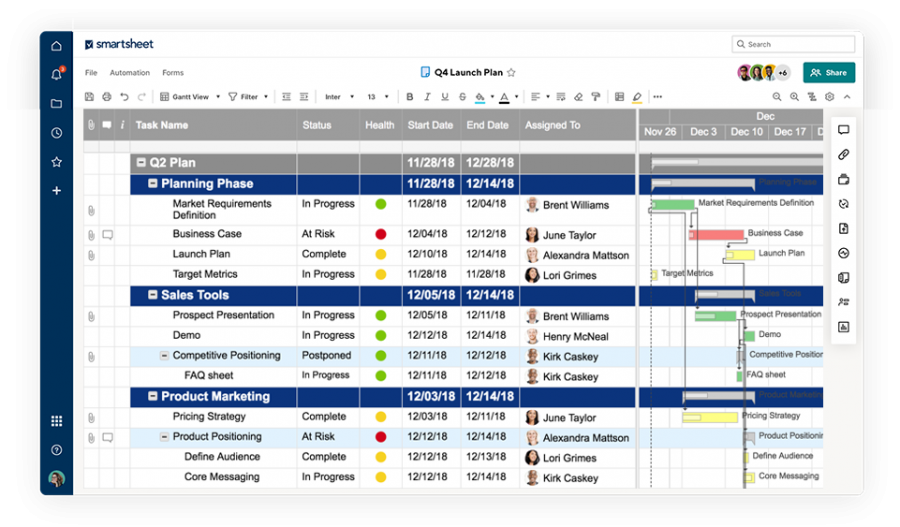Toggle italic formatting
This screenshot has width=900, height=527.
427,97
